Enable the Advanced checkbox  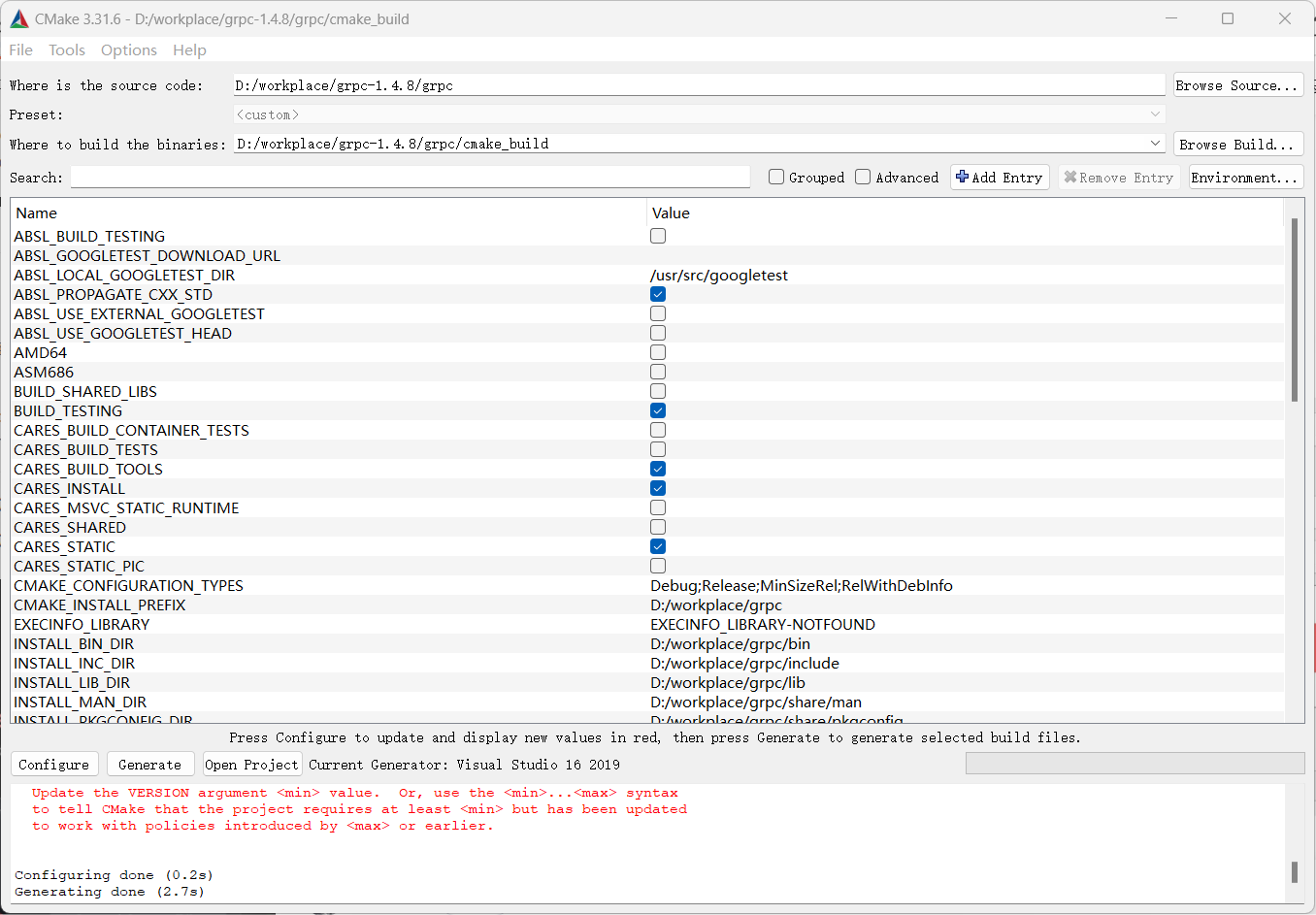click(863, 177)
